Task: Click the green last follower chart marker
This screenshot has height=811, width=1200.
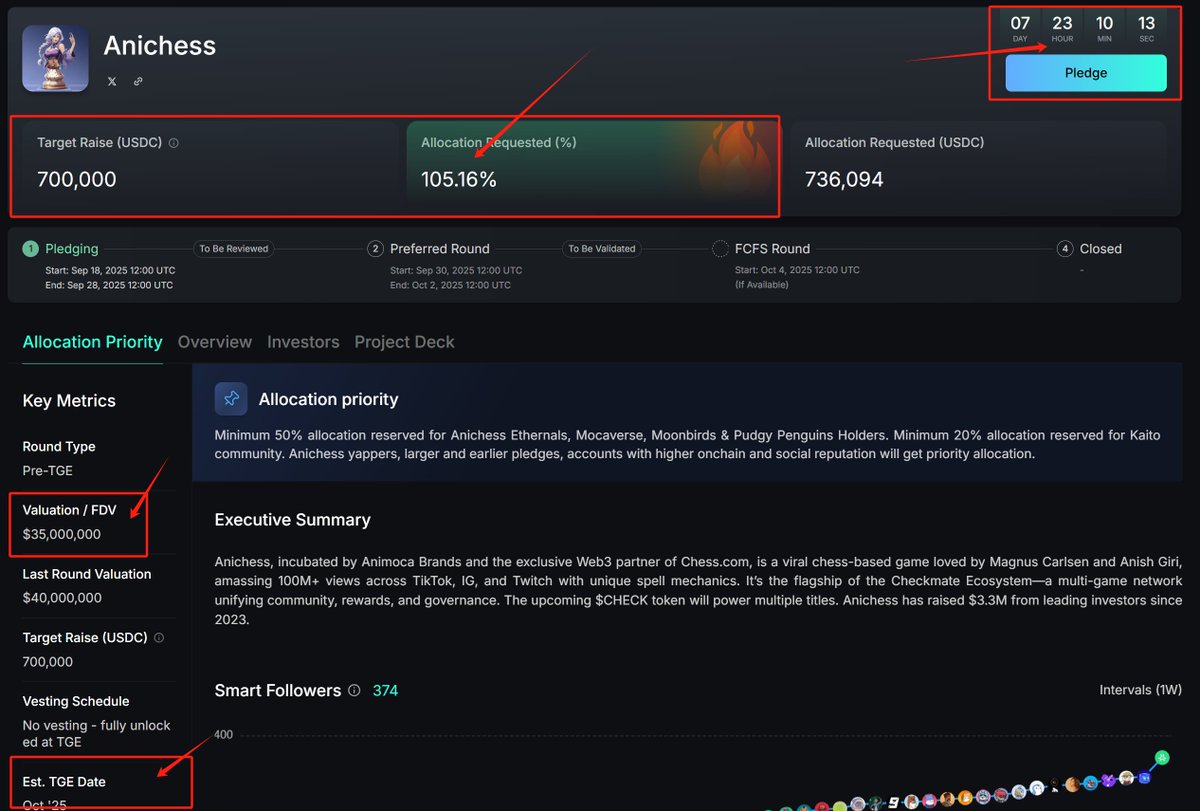Action: point(1161,757)
